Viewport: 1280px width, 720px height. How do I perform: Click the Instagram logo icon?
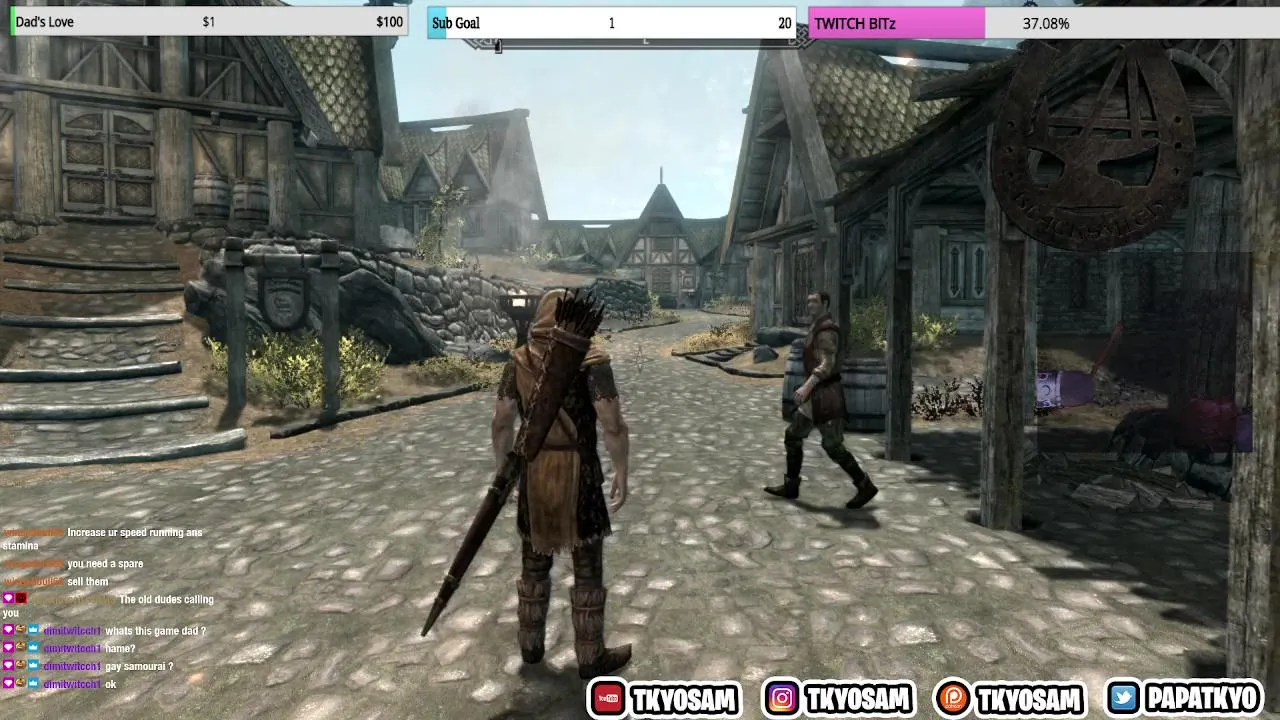pos(782,698)
